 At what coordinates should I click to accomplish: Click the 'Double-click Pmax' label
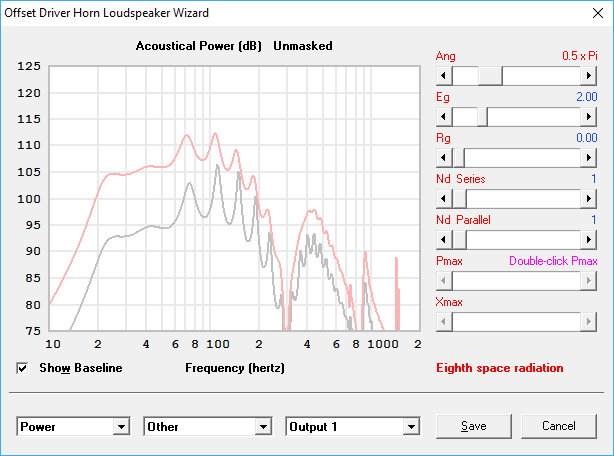click(553, 261)
